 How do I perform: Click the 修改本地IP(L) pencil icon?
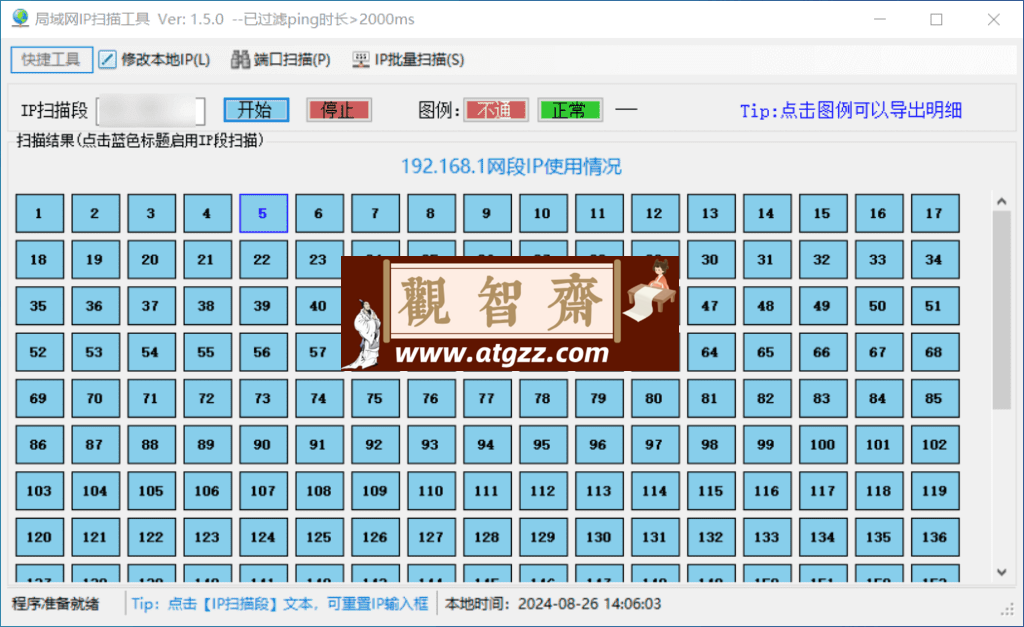coord(107,59)
